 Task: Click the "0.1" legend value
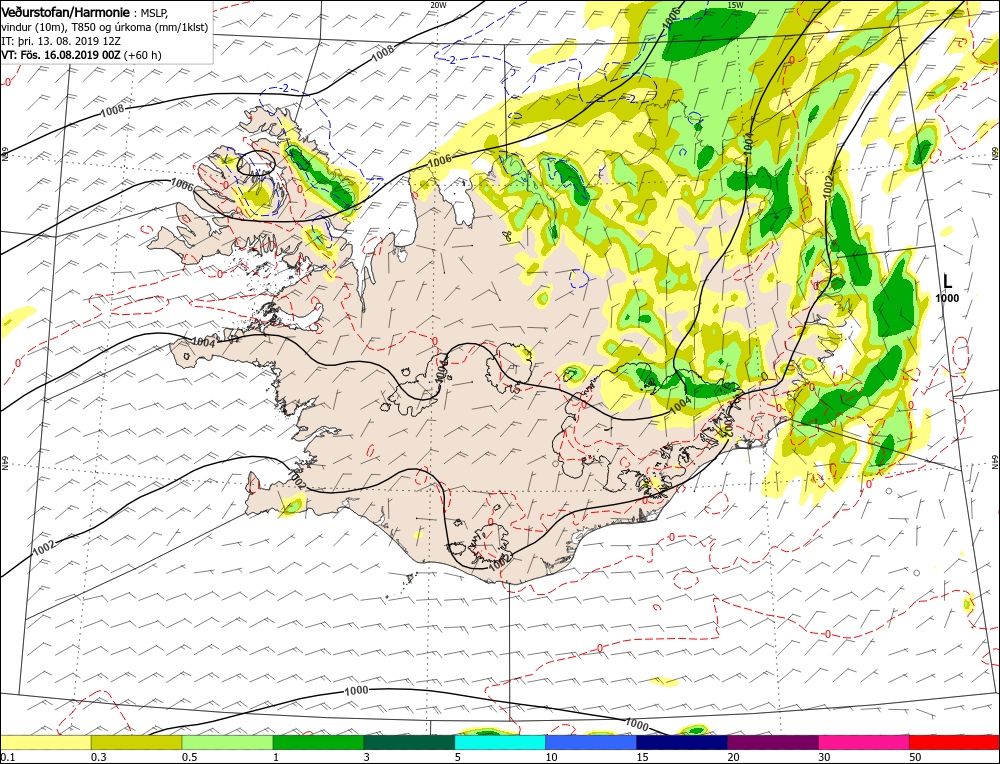point(8,757)
